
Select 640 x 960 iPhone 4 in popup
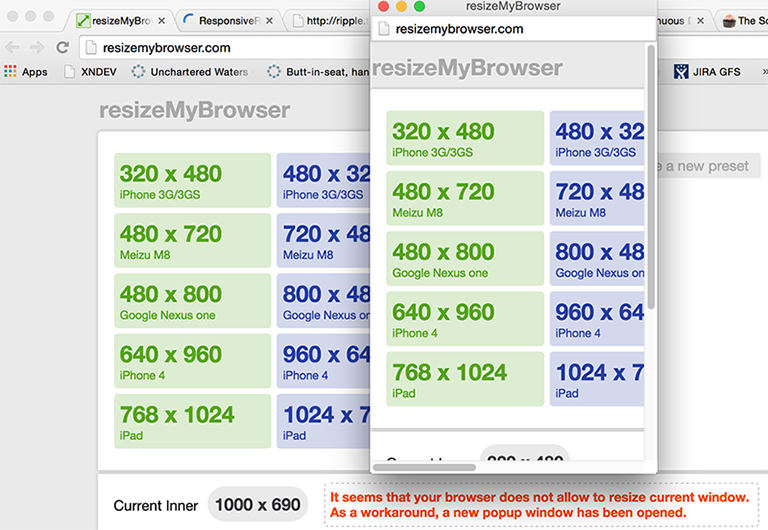(x=465, y=319)
